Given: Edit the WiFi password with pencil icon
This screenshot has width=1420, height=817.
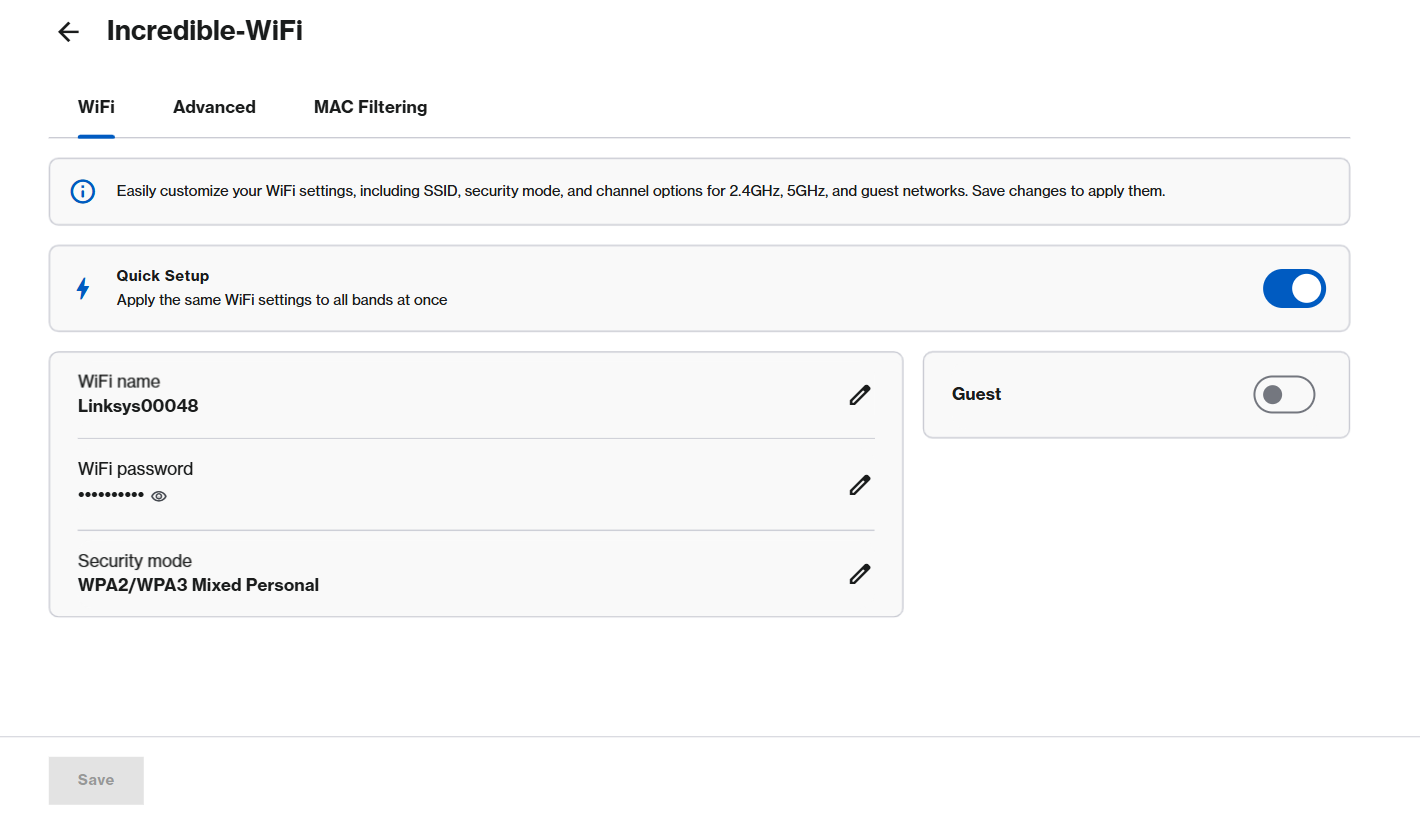Looking at the screenshot, I should [859, 485].
